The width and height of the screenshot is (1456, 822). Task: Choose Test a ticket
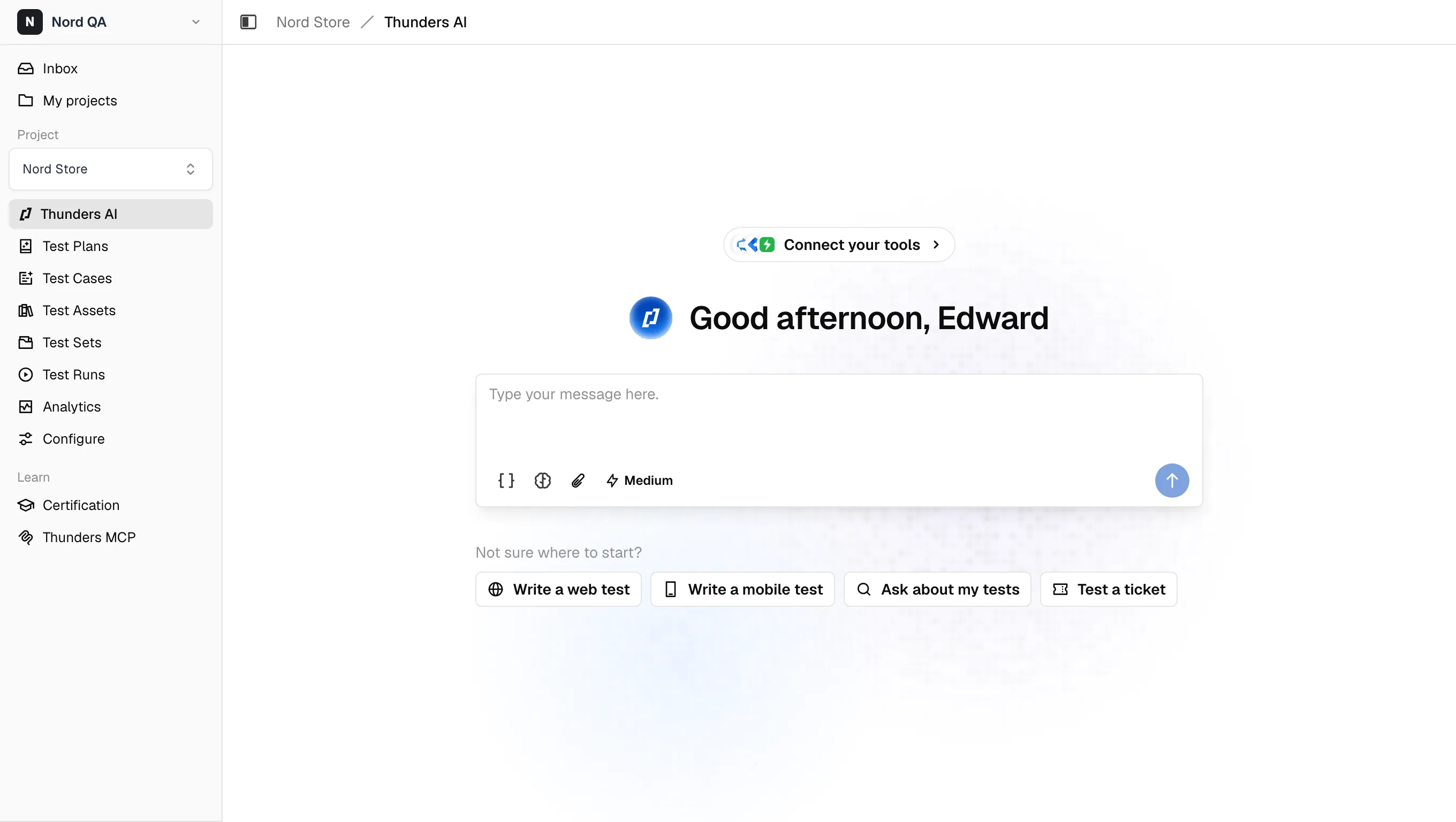click(1109, 590)
